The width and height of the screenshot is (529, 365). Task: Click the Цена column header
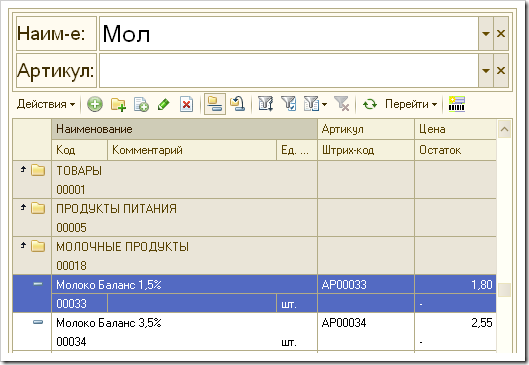click(x=455, y=129)
